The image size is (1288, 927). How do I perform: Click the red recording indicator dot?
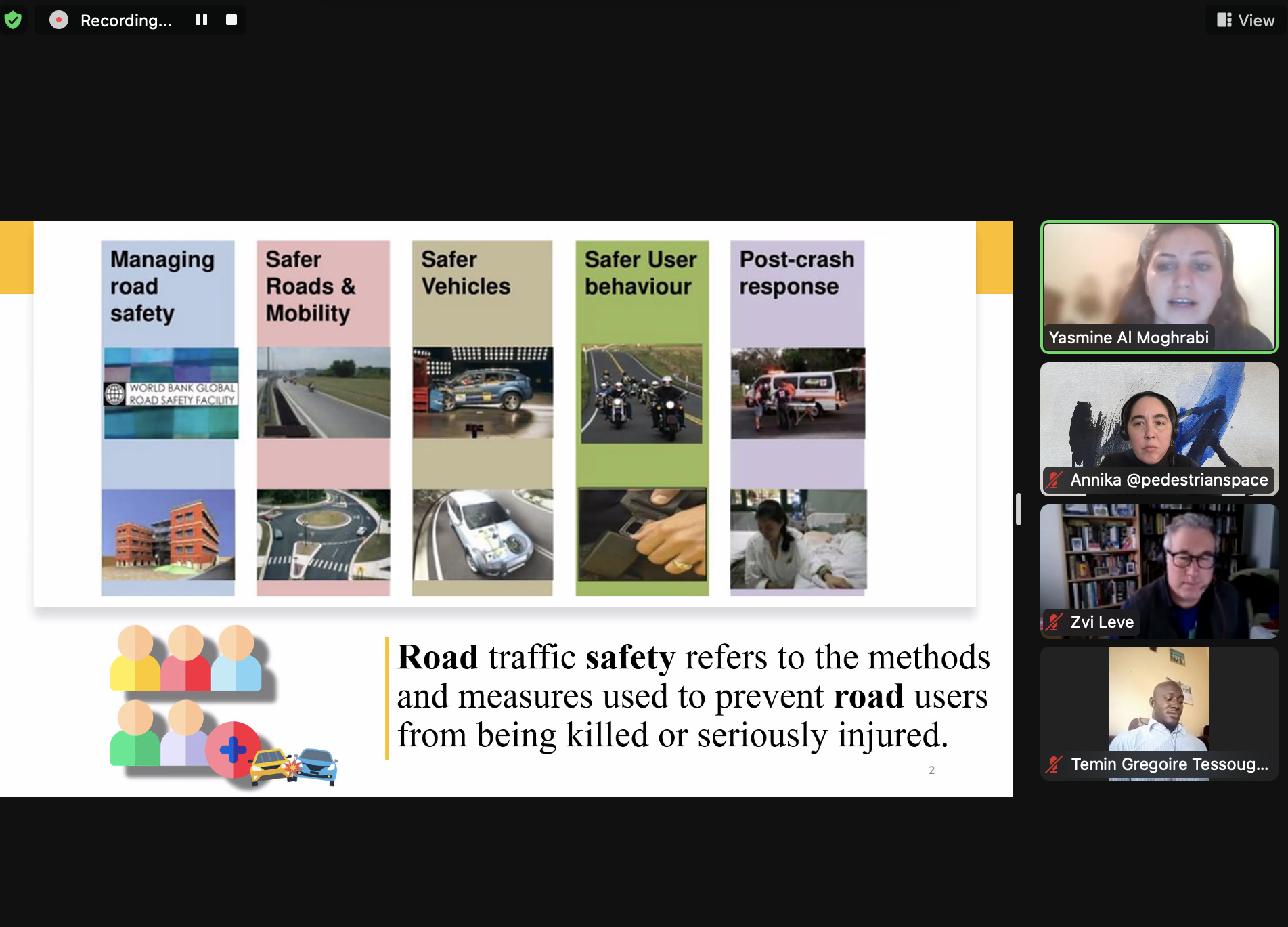click(x=58, y=19)
